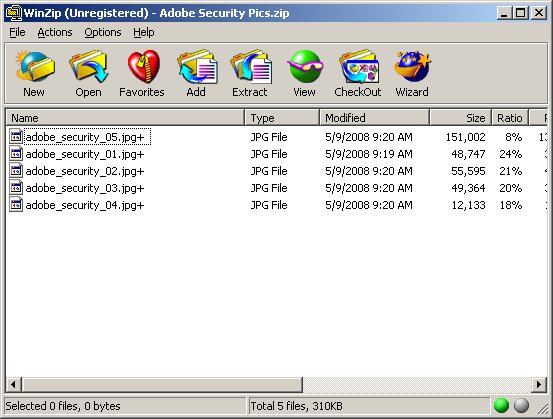Image resolution: width=553 pixels, height=419 pixels.
Task: Sort by the Modified column header
Action: click(375, 117)
